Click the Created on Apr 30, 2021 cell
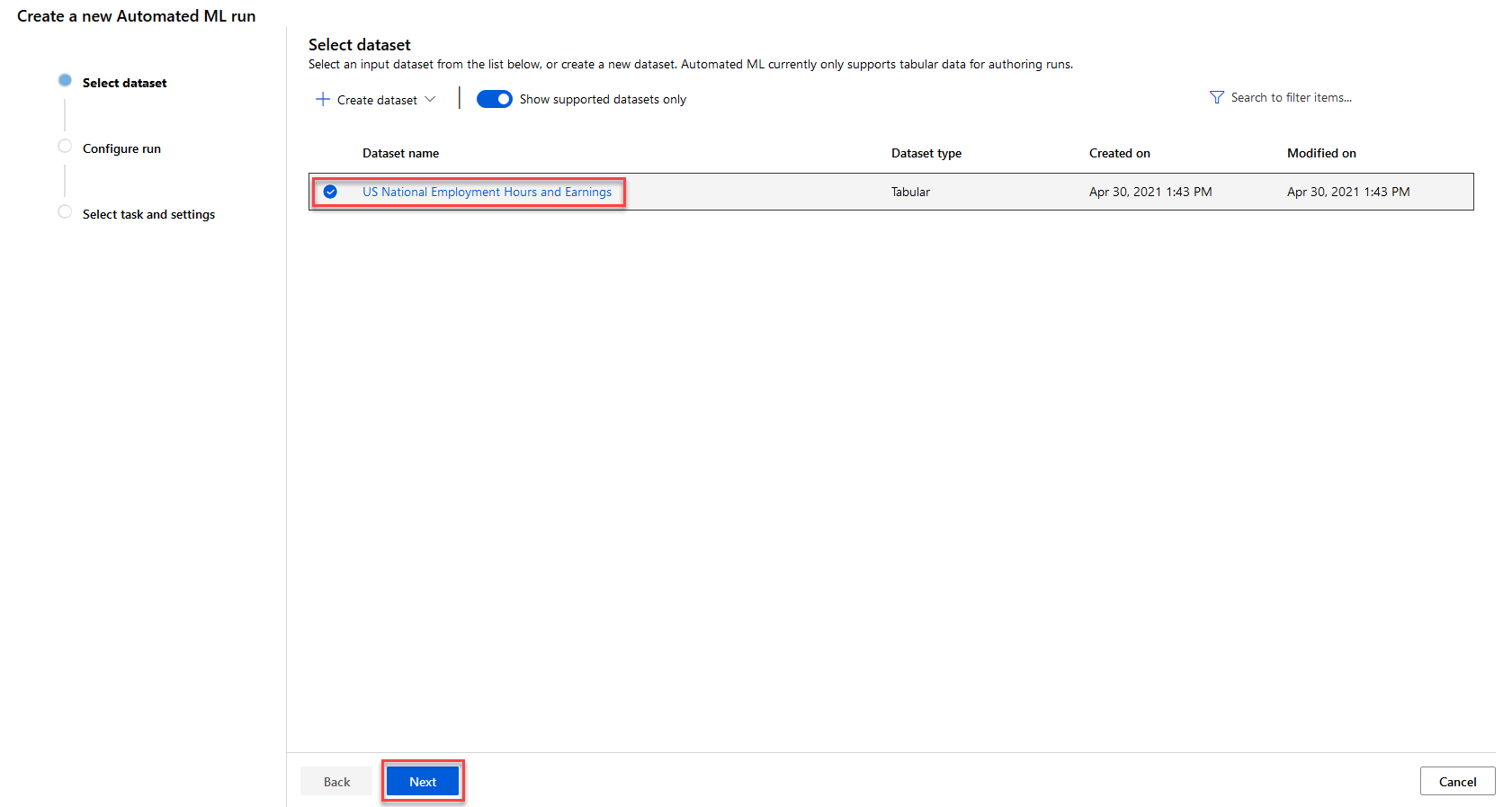The height and width of the screenshot is (807, 1512). (x=1150, y=192)
